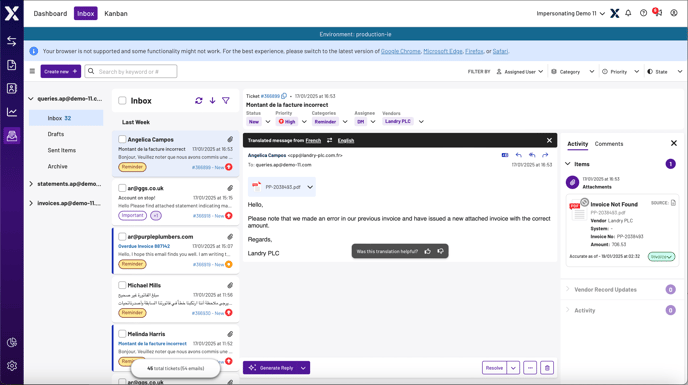Open State filter dropdown

tap(665, 72)
